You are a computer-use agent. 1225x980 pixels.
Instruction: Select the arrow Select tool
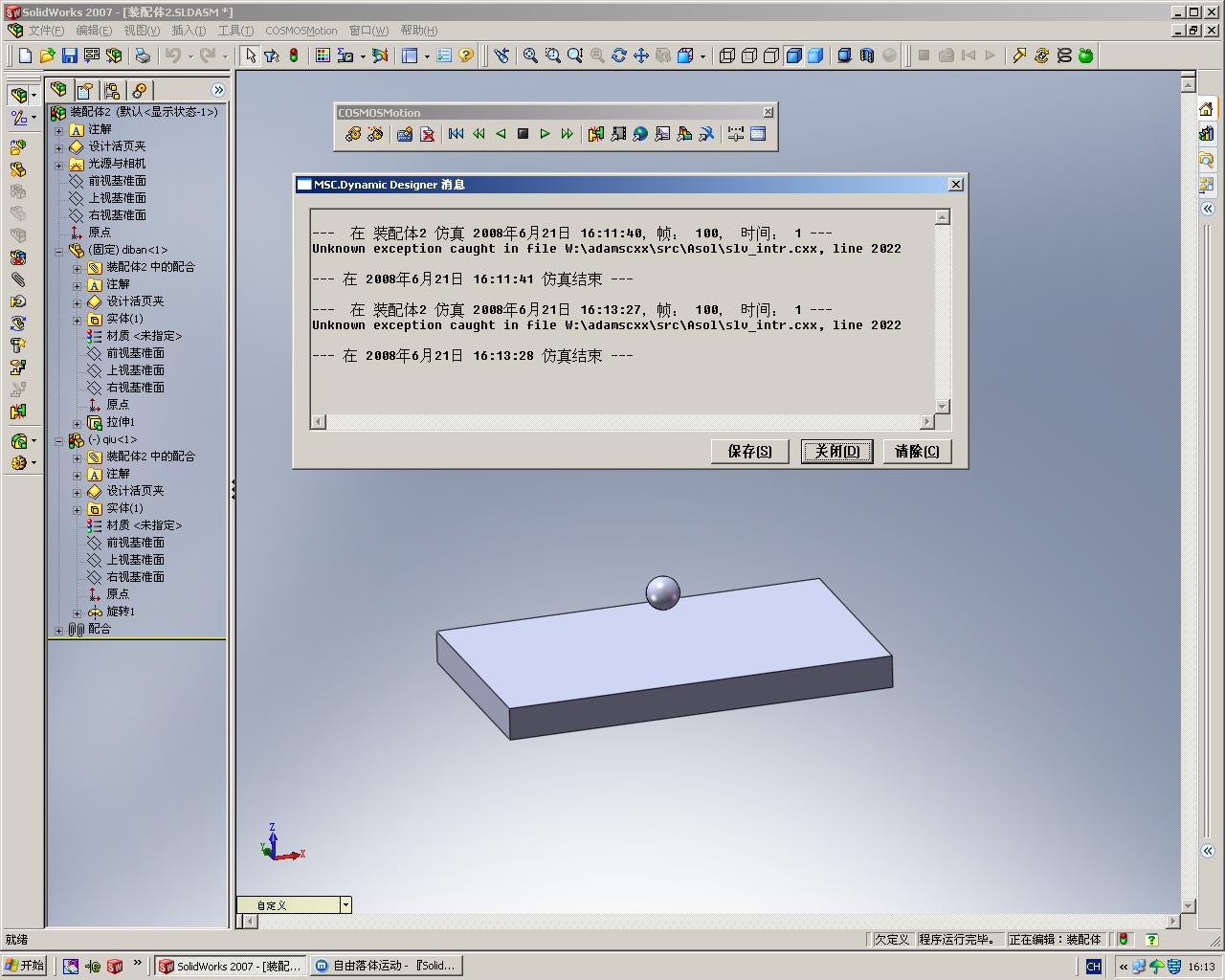coord(250,56)
